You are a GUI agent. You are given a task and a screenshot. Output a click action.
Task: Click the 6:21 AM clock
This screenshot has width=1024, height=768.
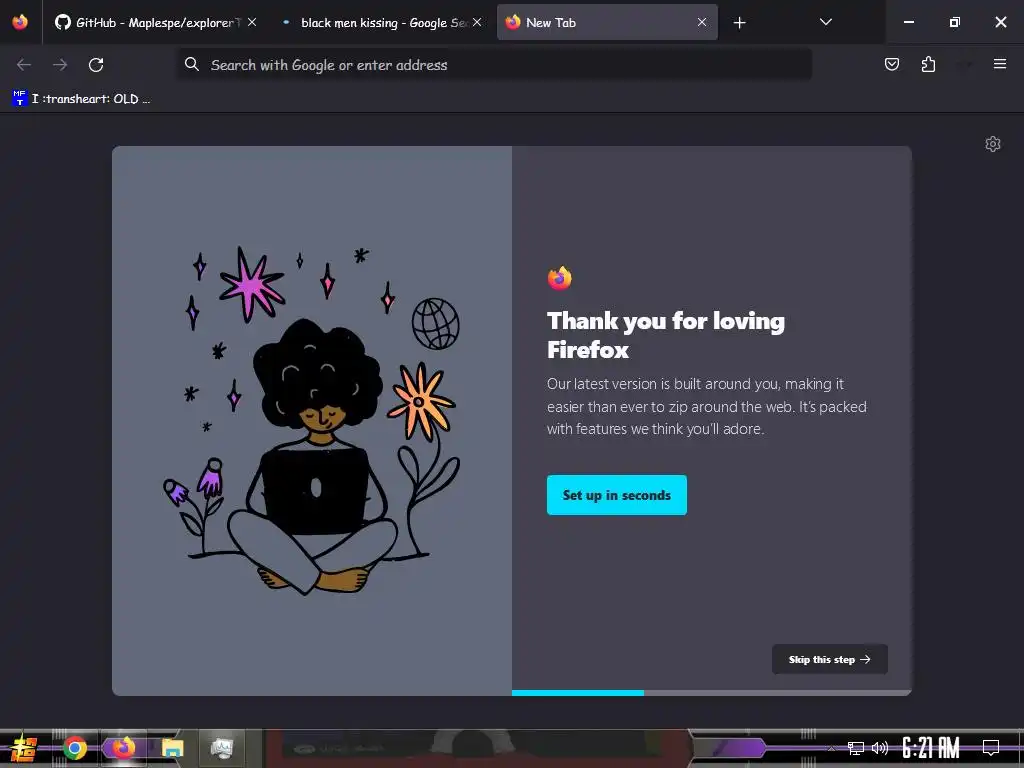coord(931,748)
